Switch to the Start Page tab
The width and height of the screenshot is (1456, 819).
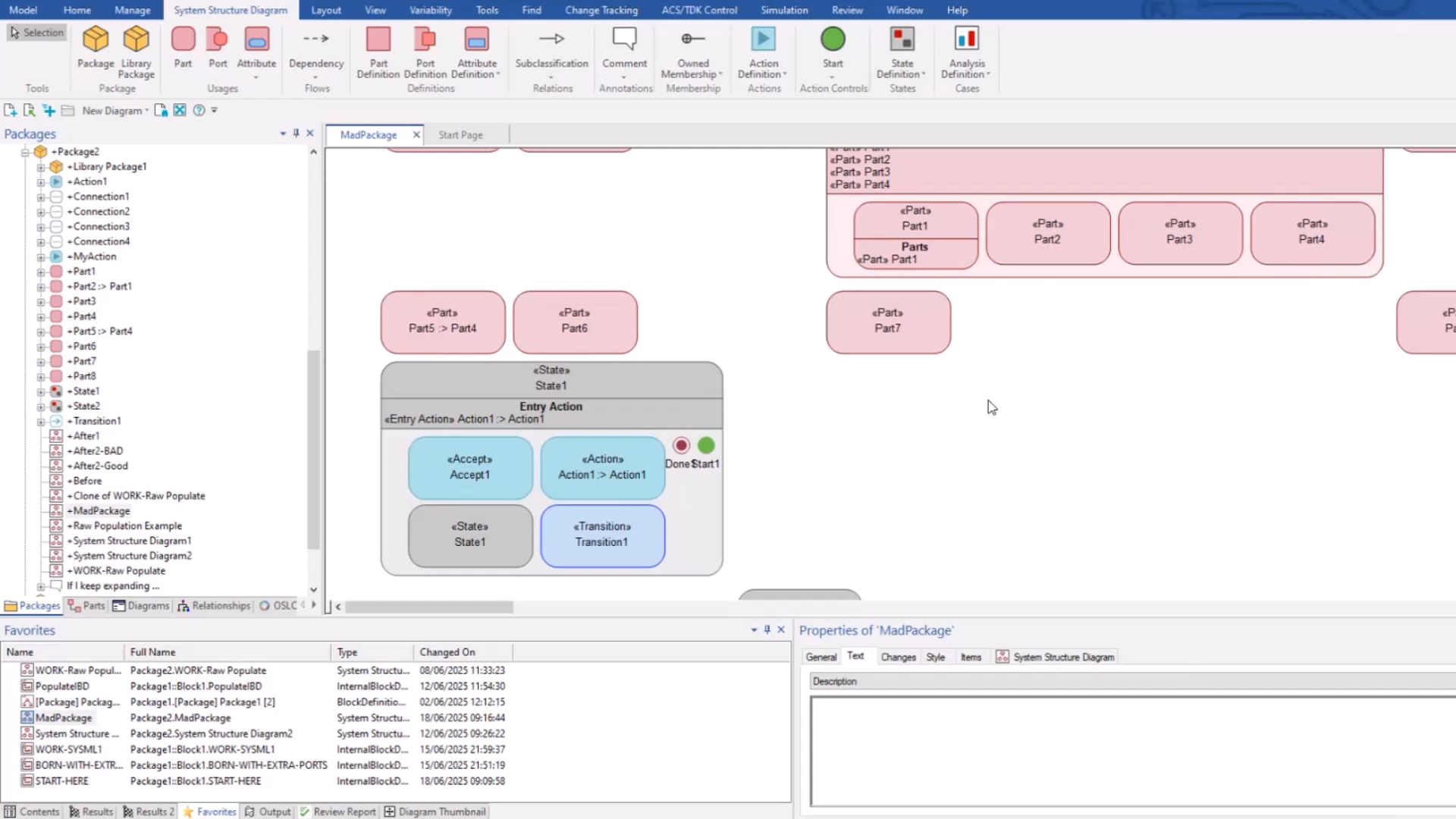[460, 135]
